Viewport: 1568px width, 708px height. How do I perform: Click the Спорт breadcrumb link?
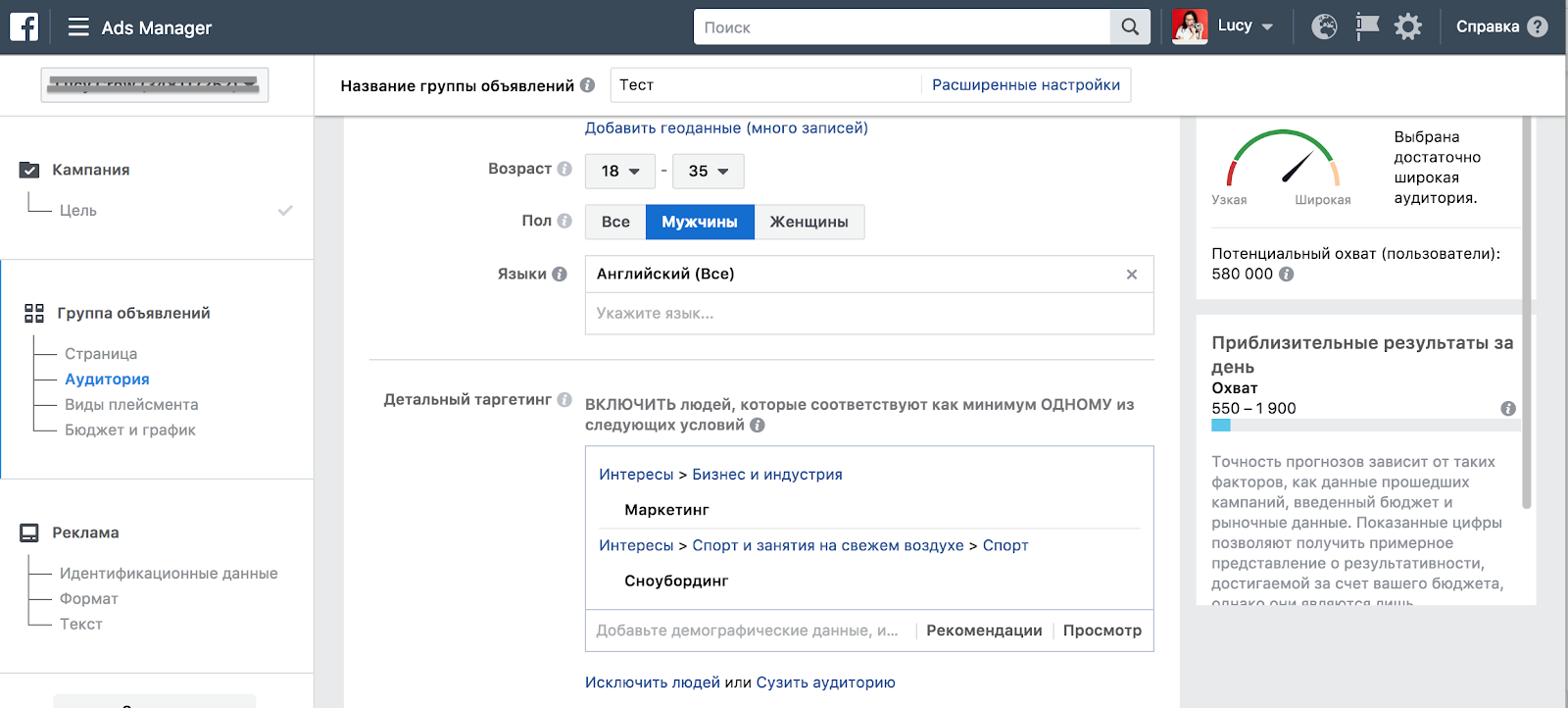pyautogui.click(x=1005, y=545)
